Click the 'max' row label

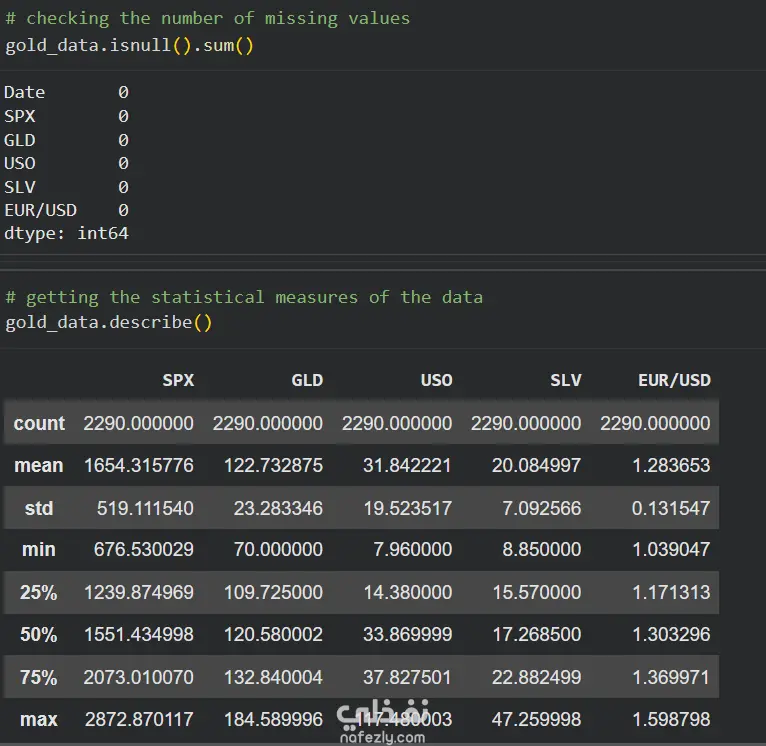pos(39,720)
